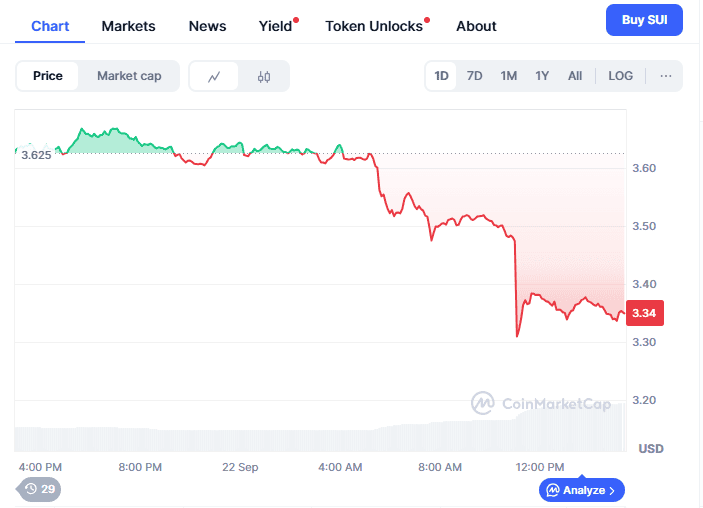Choose the 1Y time range
Viewport: 703px width, 508px height.
542,76
